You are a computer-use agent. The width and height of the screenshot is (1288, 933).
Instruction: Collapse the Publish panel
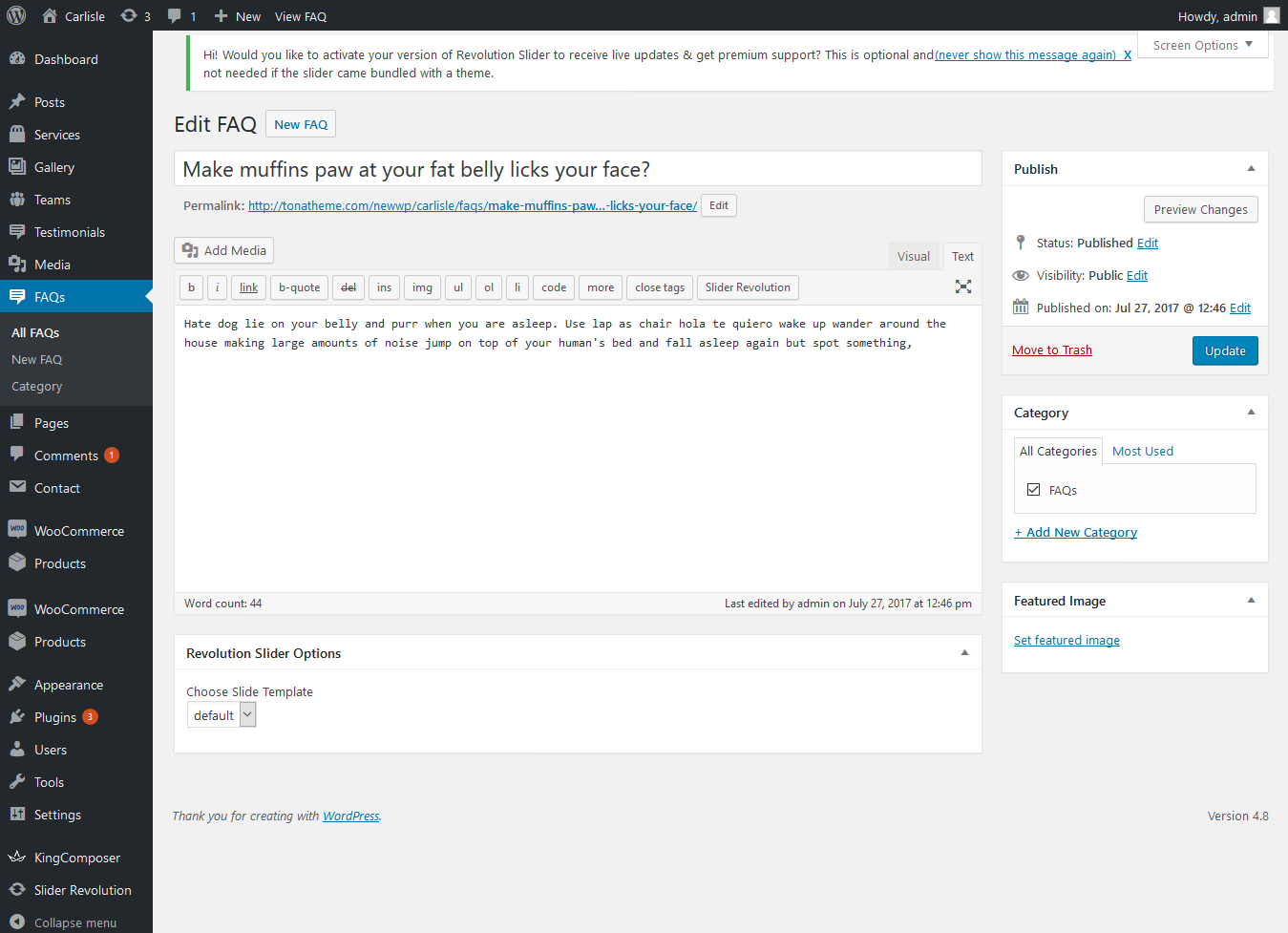point(1251,169)
